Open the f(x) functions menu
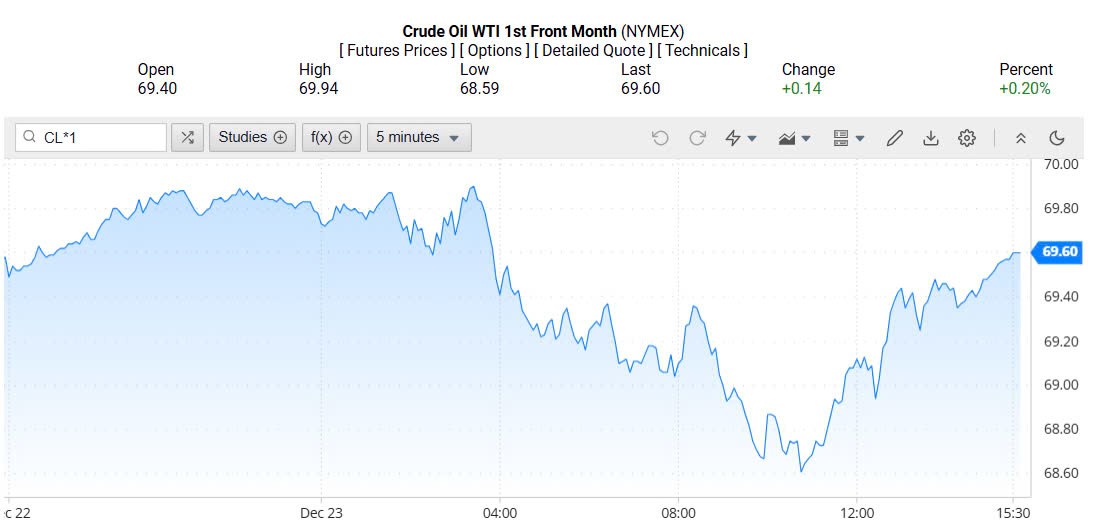1093x525 pixels. tap(330, 138)
